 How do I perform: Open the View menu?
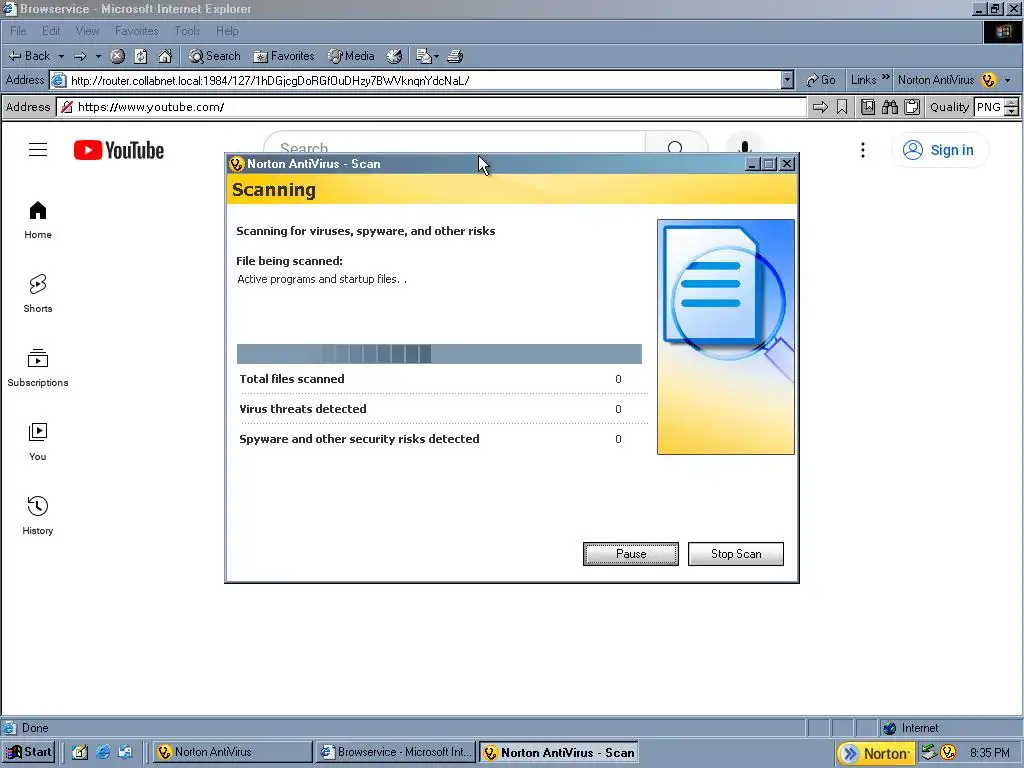coord(87,31)
